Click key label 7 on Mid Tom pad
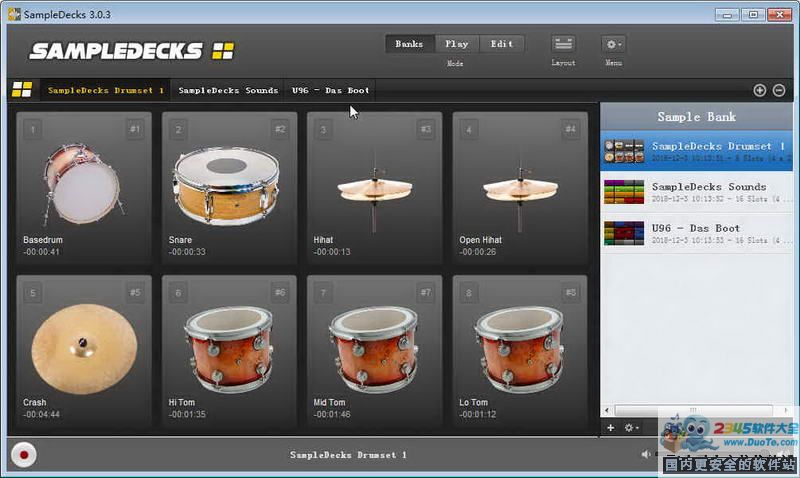800x478 pixels. [323, 293]
